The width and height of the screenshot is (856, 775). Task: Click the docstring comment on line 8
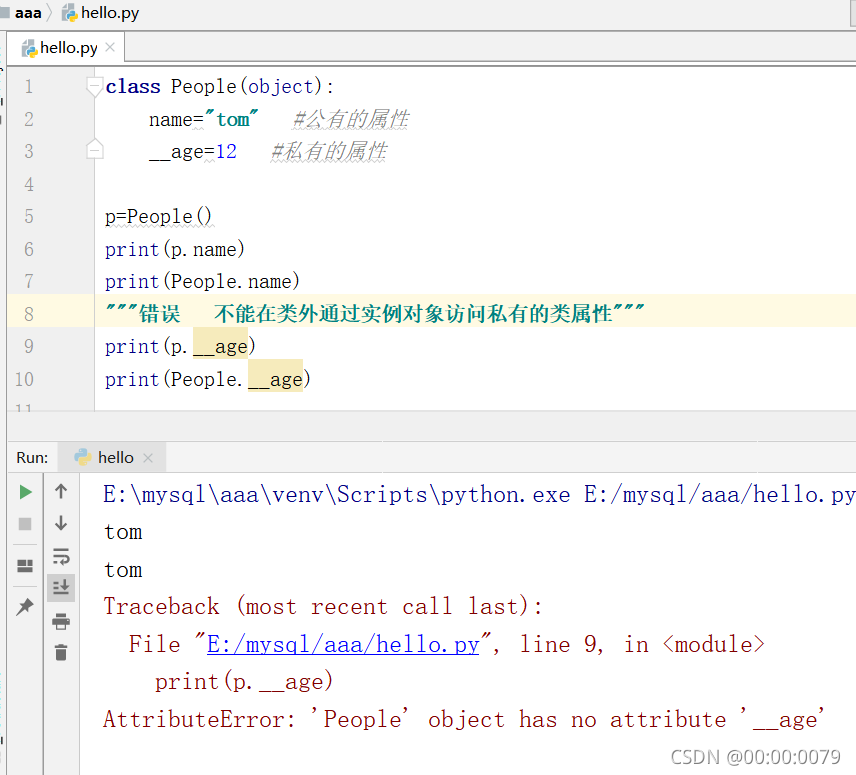(374, 314)
